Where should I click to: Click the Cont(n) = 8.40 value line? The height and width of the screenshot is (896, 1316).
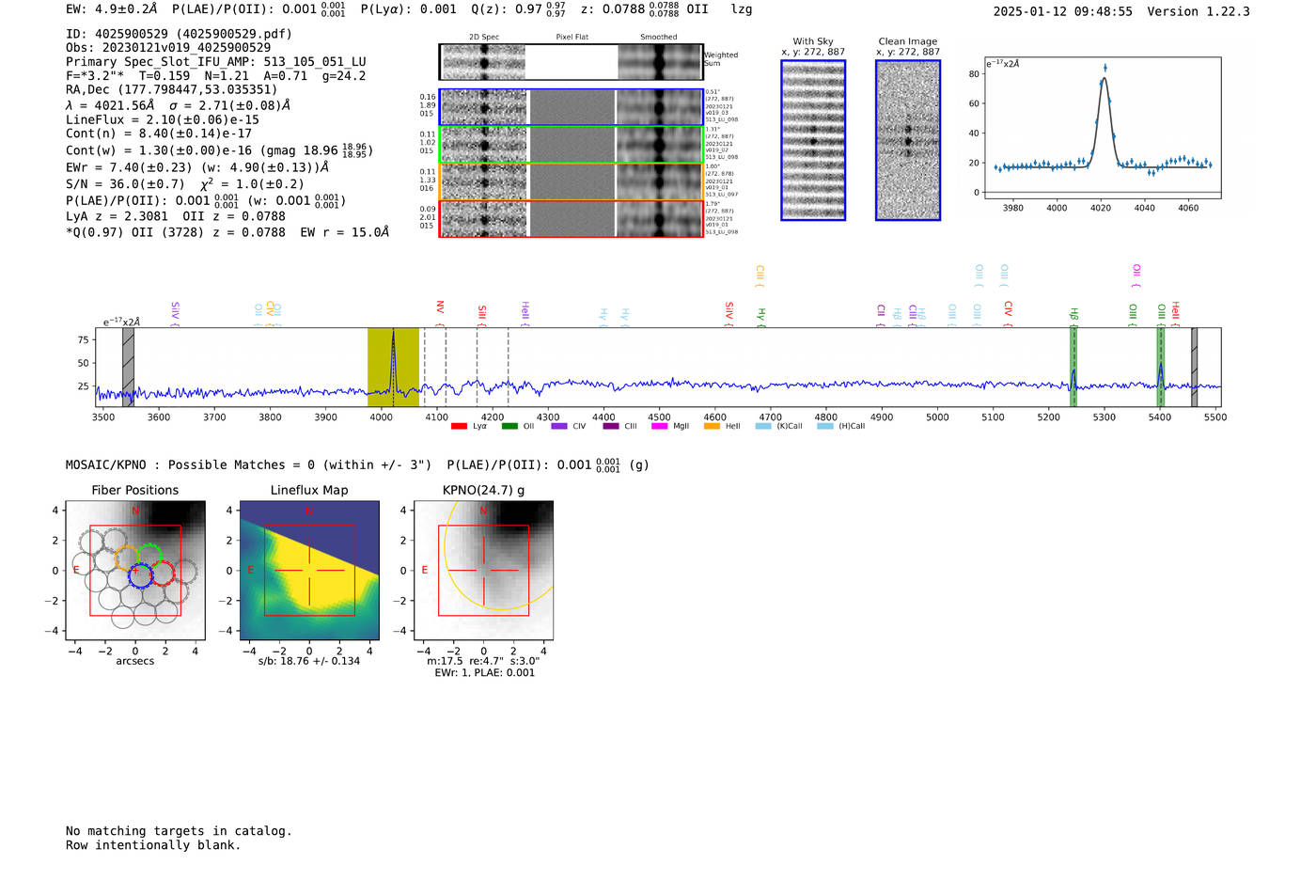159,134
